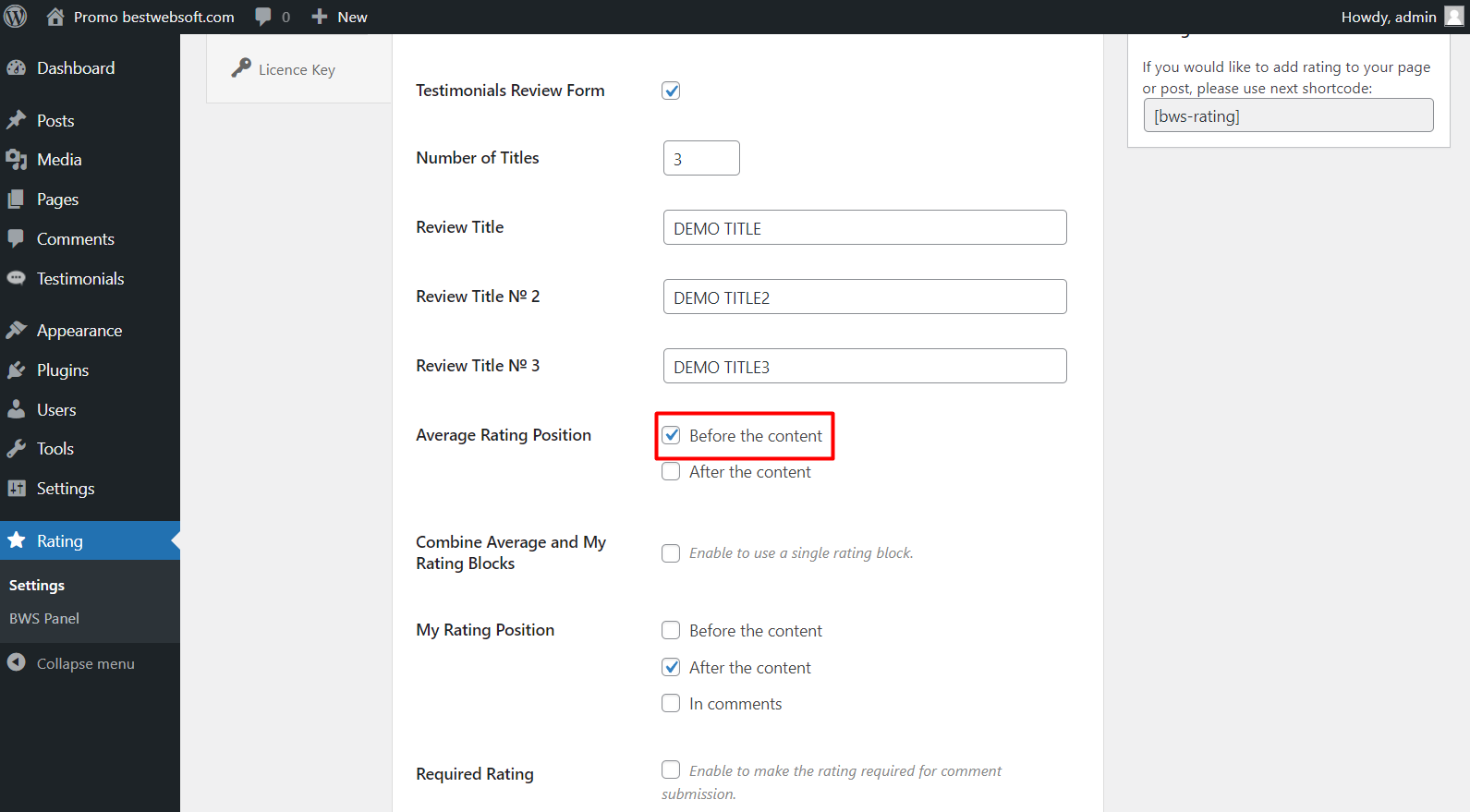Click the admin avatar icon

(1454, 17)
